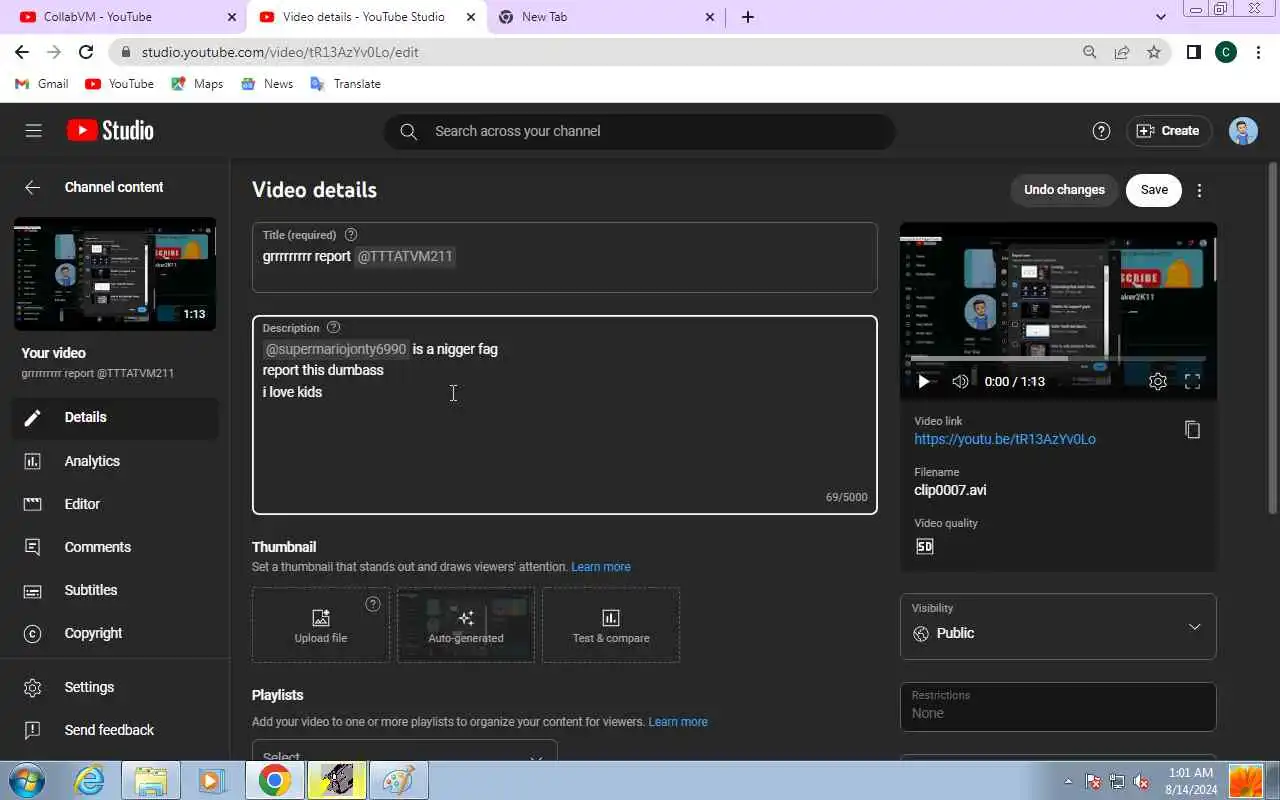Click the help icon next to Description

pyautogui.click(x=334, y=328)
